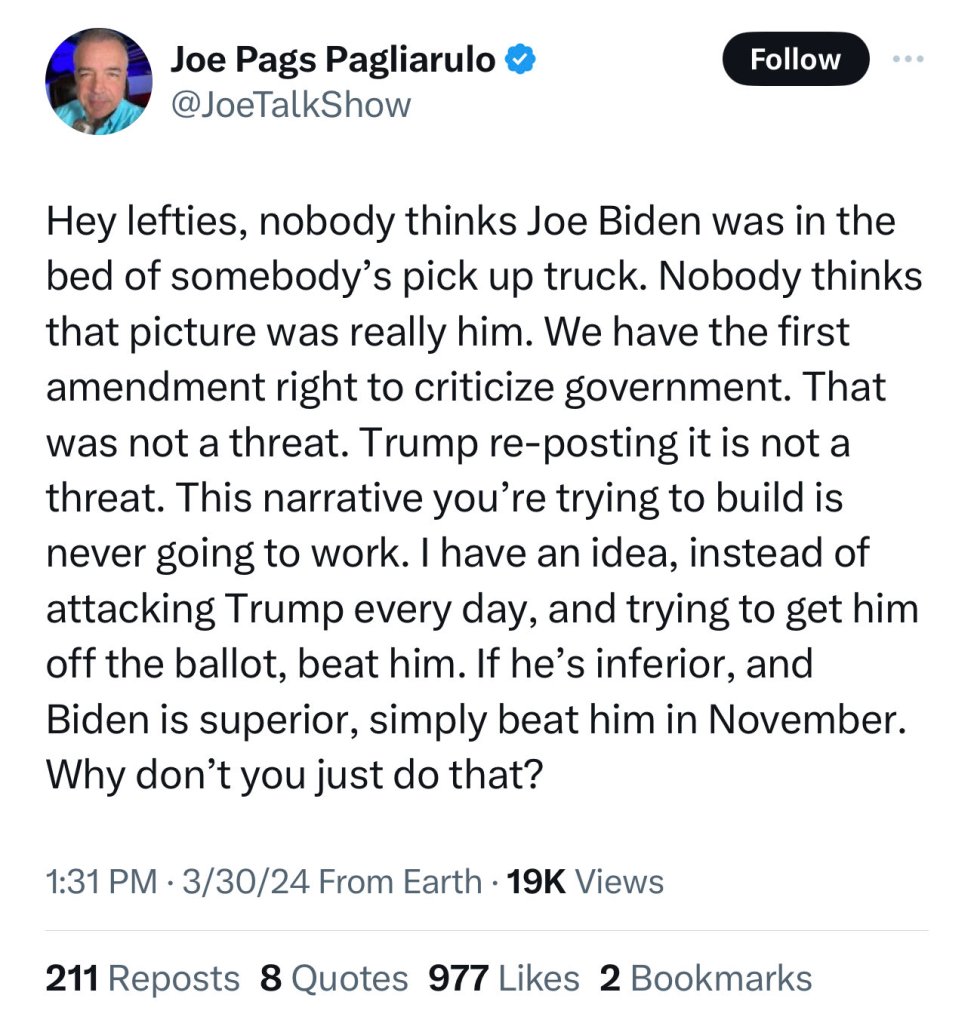The height and width of the screenshot is (1023, 974).
Task: Open the 211 Reposts list
Action: tap(143, 978)
